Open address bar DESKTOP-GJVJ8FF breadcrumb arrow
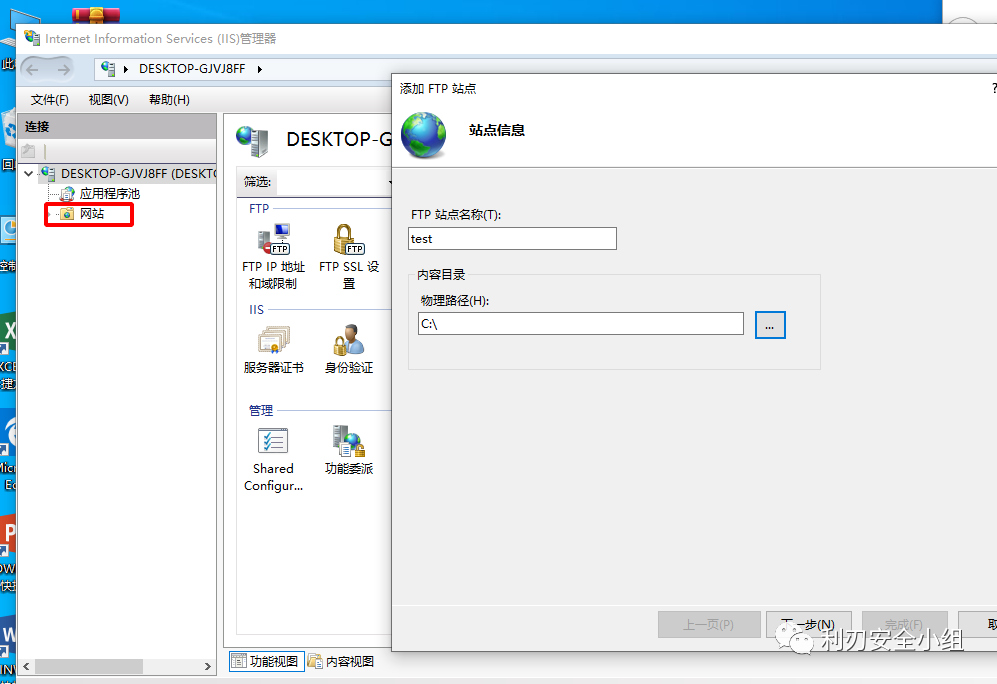This screenshot has height=684, width=997. tap(259, 69)
